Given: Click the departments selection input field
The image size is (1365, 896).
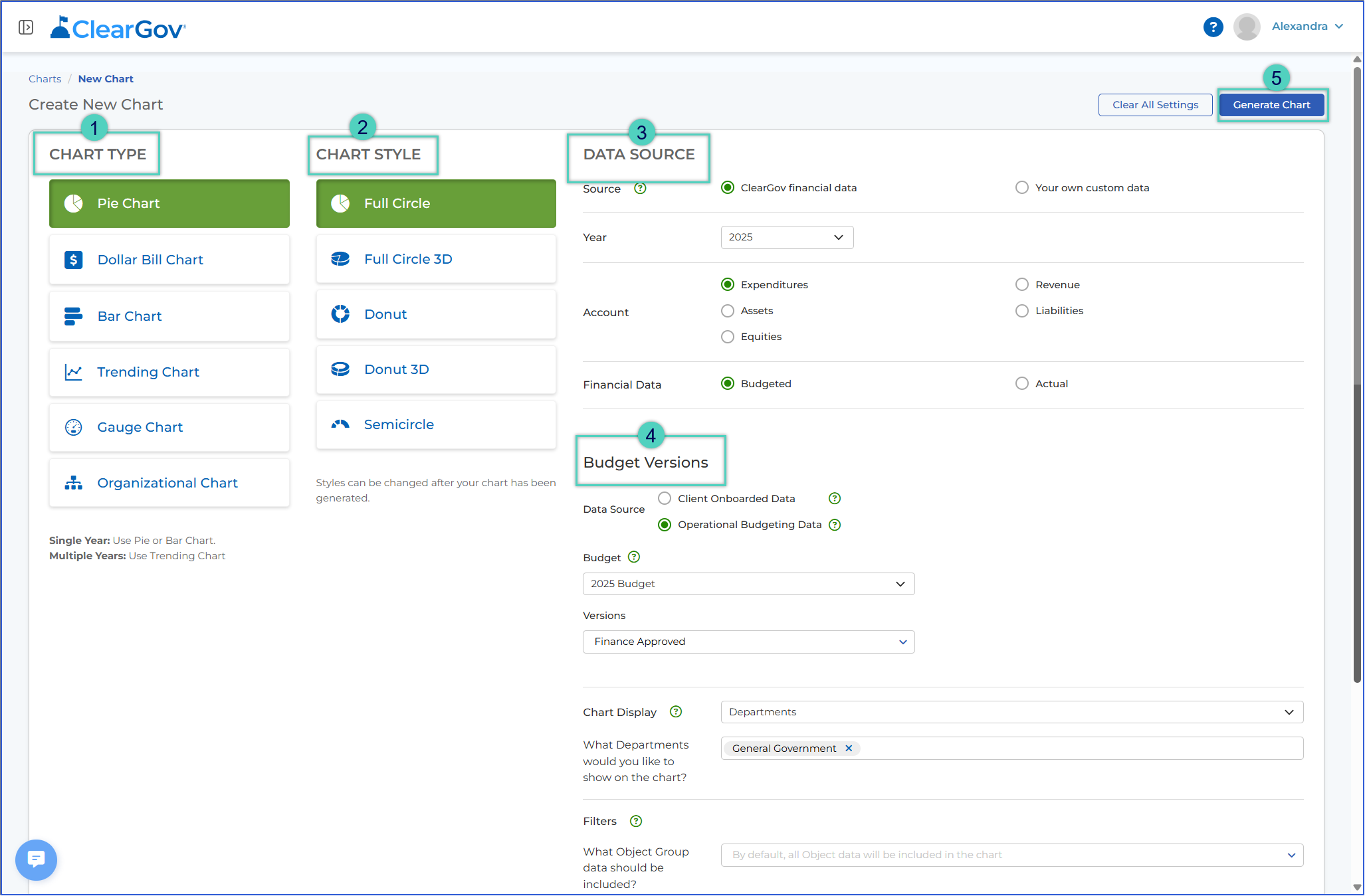Looking at the screenshot, I should [1011, 749].
